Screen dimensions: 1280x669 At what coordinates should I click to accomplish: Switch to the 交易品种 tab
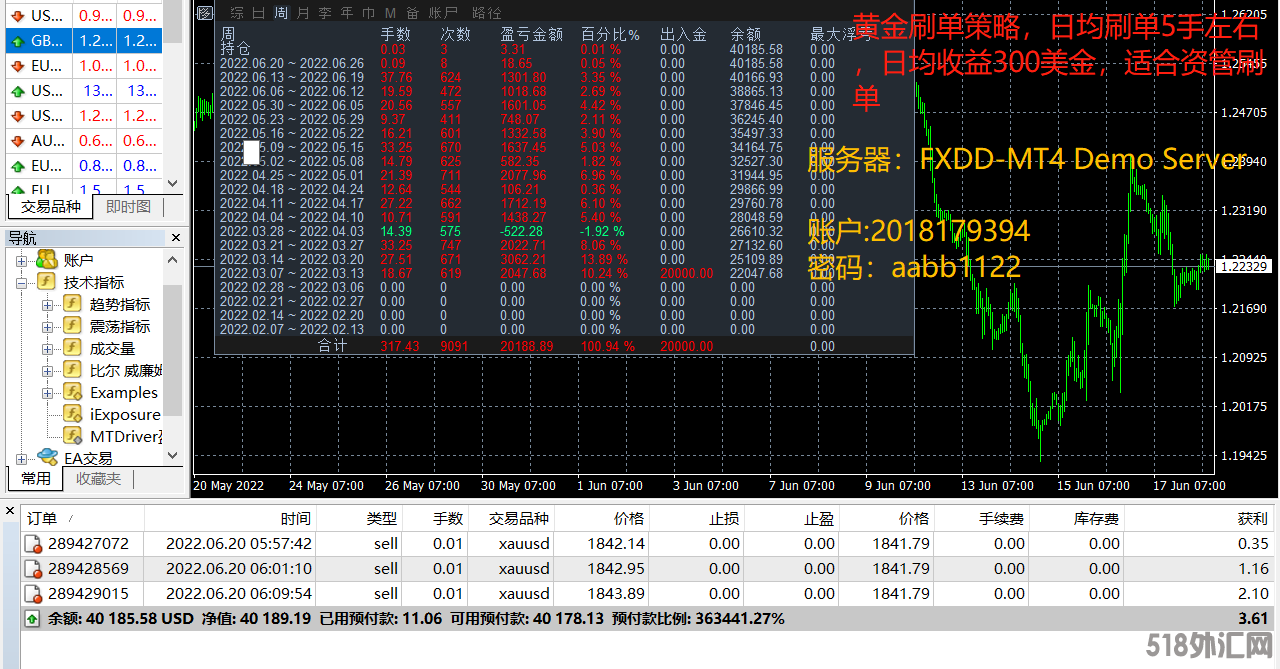point(50,207)
